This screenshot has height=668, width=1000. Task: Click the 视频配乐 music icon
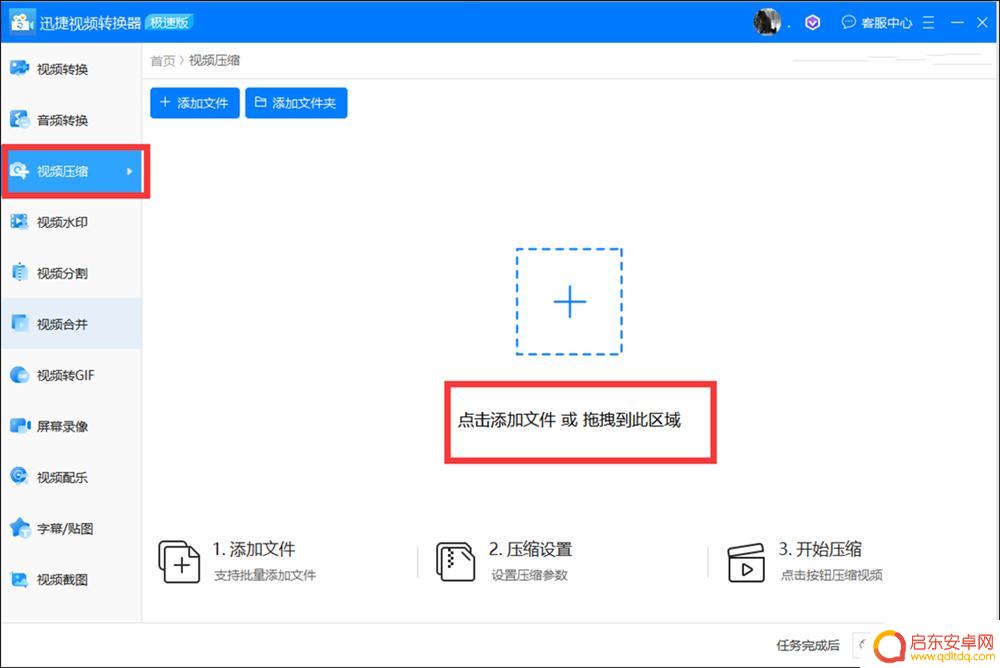pyautogui.click(x=19, y=477)
